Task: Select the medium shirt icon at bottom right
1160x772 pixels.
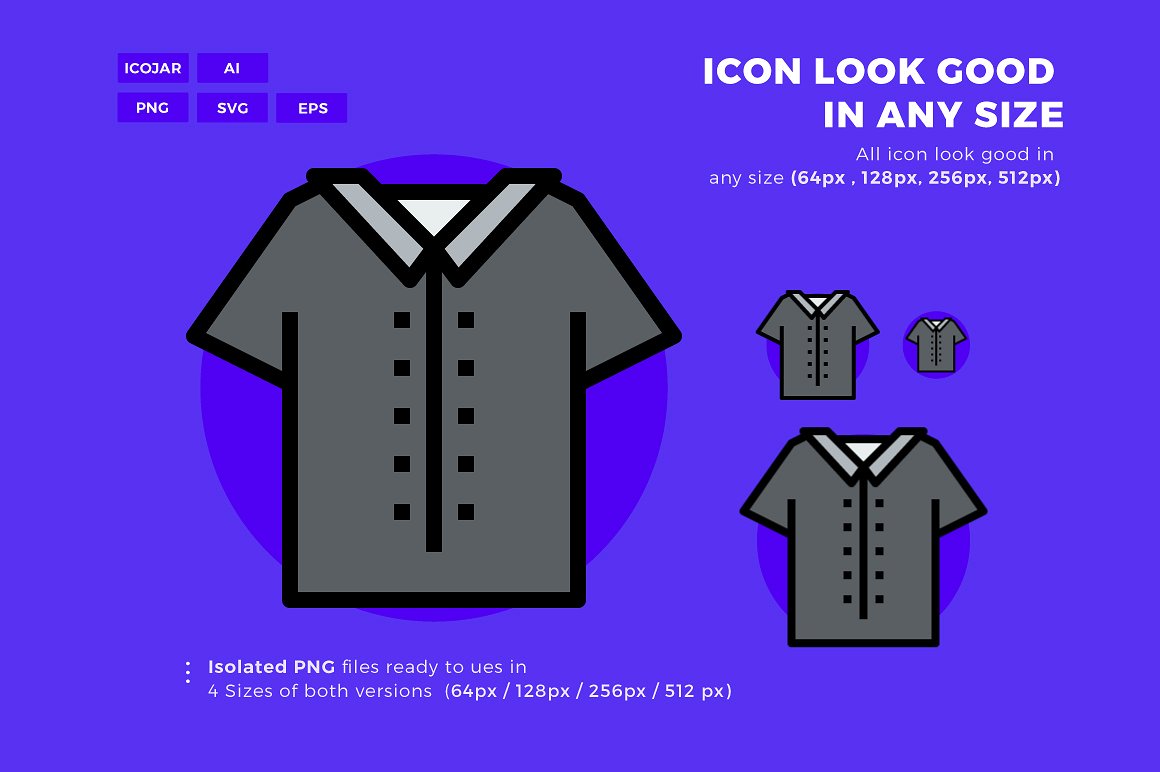Action: (863, 537)
